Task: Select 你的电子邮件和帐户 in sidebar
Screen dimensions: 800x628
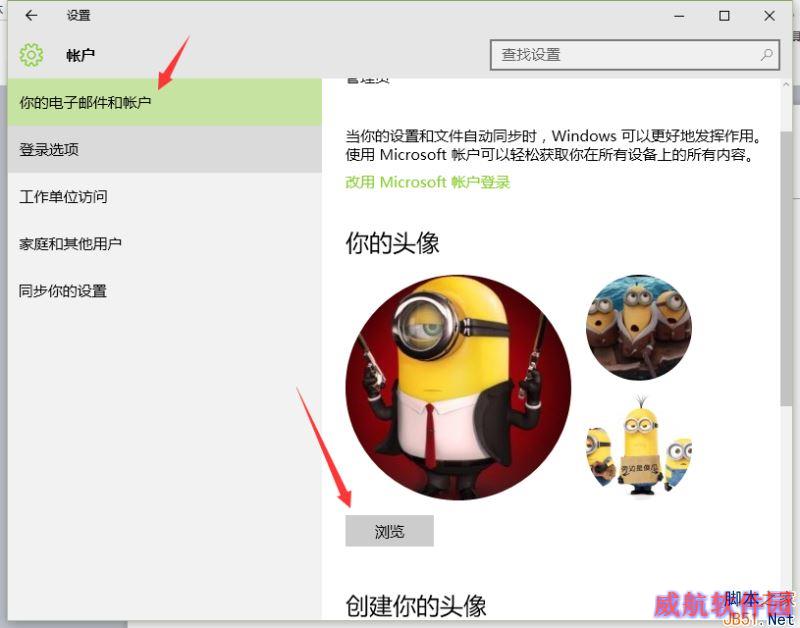Action: pos(164,102)
